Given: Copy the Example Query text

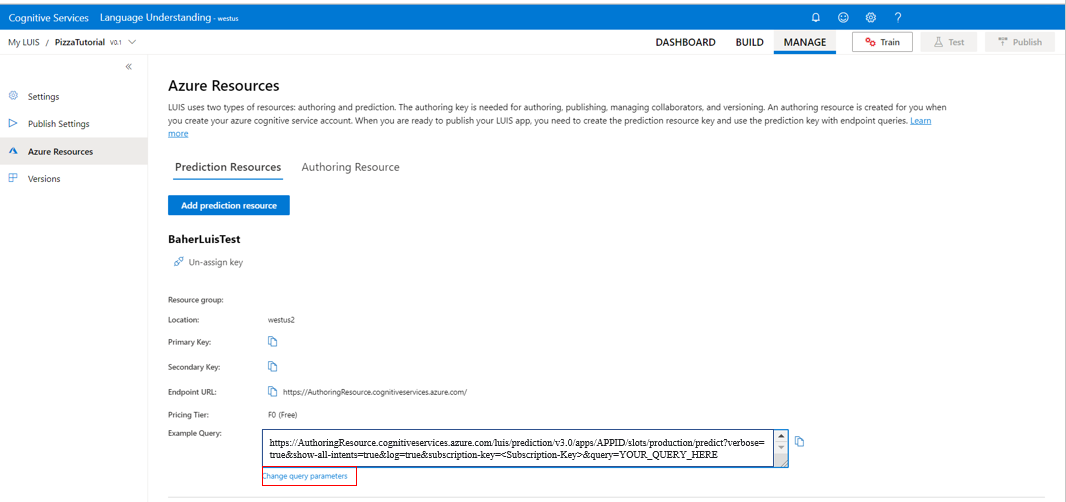Looking at the screenshot, I should click(x=800, y=441).
